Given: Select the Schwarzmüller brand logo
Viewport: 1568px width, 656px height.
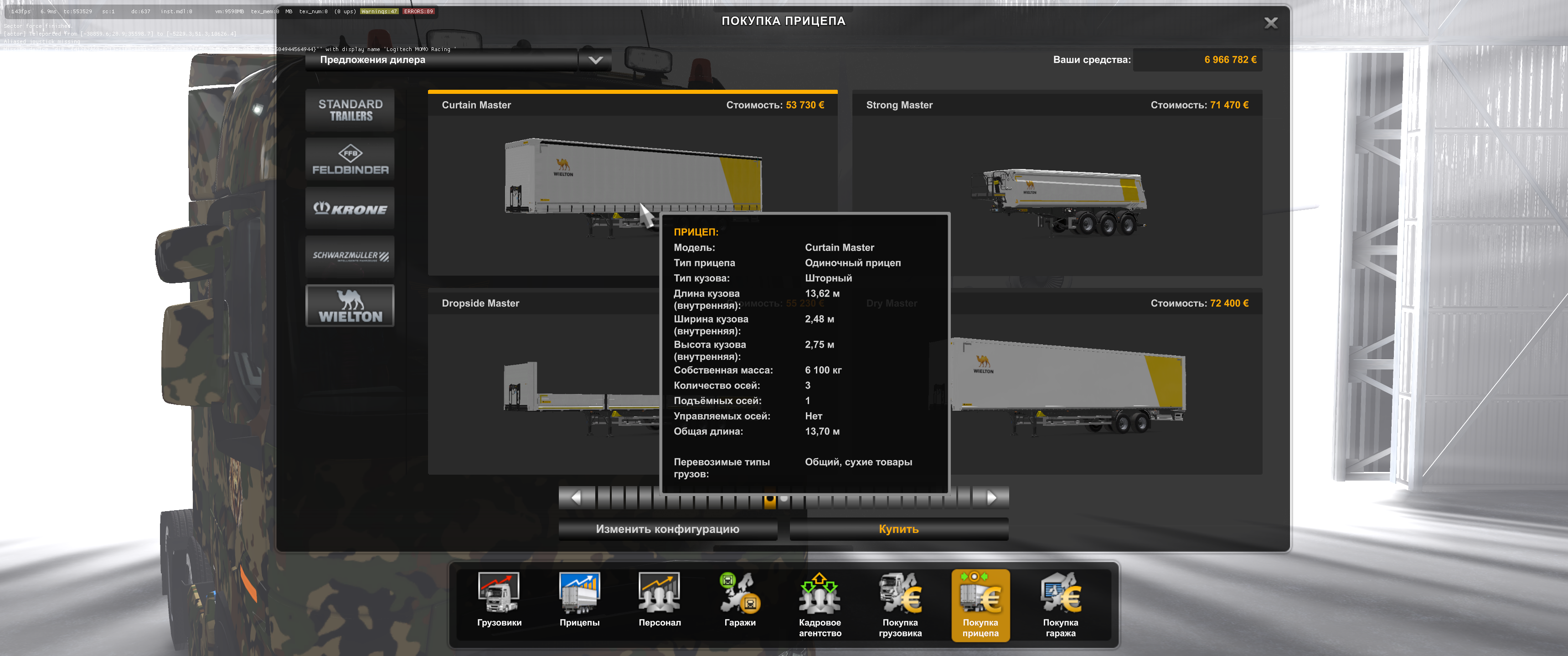Looking at the screenshot, I should [350, 257].
